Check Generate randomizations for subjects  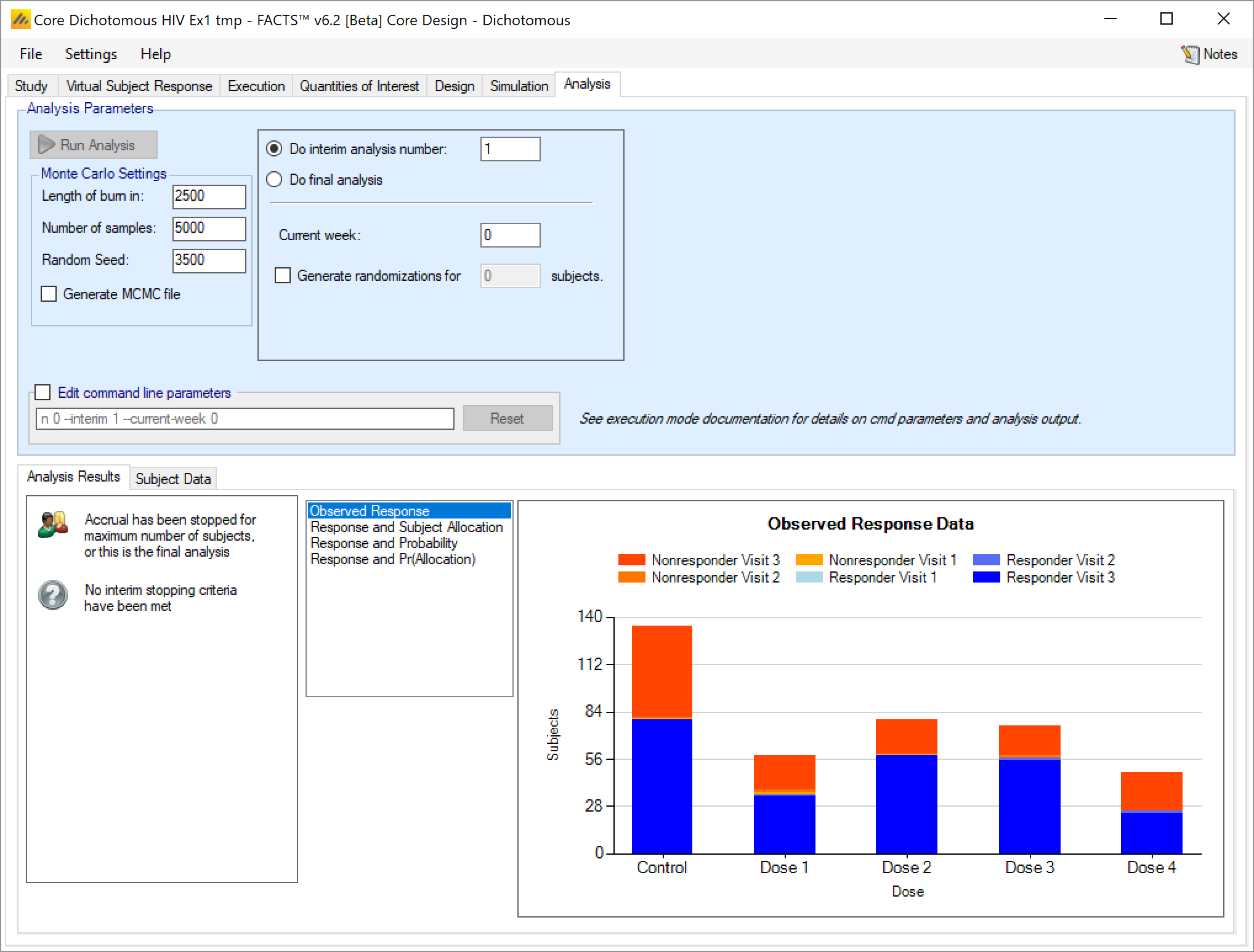click(x=283, y=275)
